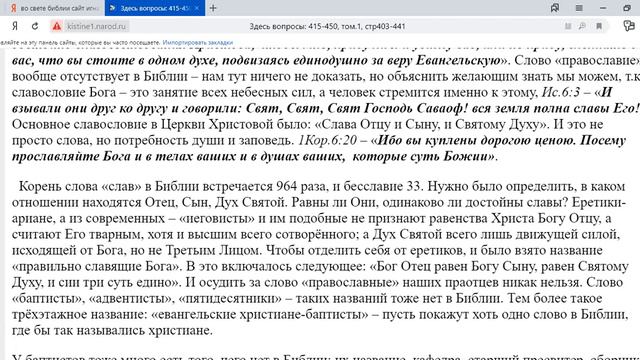The height and width of the screenshot is (360, 640).
Task: Close the "Здесь вопросы" tab
Action: pyautogui.click(x=197, y=8)
